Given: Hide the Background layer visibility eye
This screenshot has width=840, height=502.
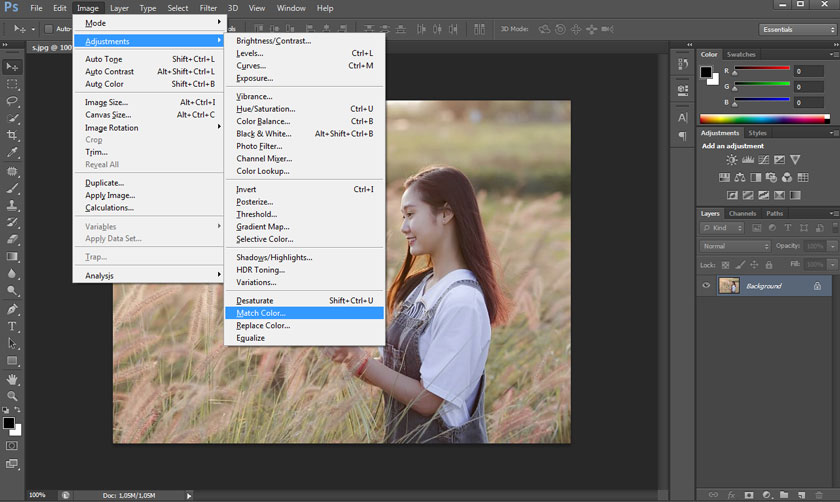Looking at the screenshot, I should [x=706, y=286].
